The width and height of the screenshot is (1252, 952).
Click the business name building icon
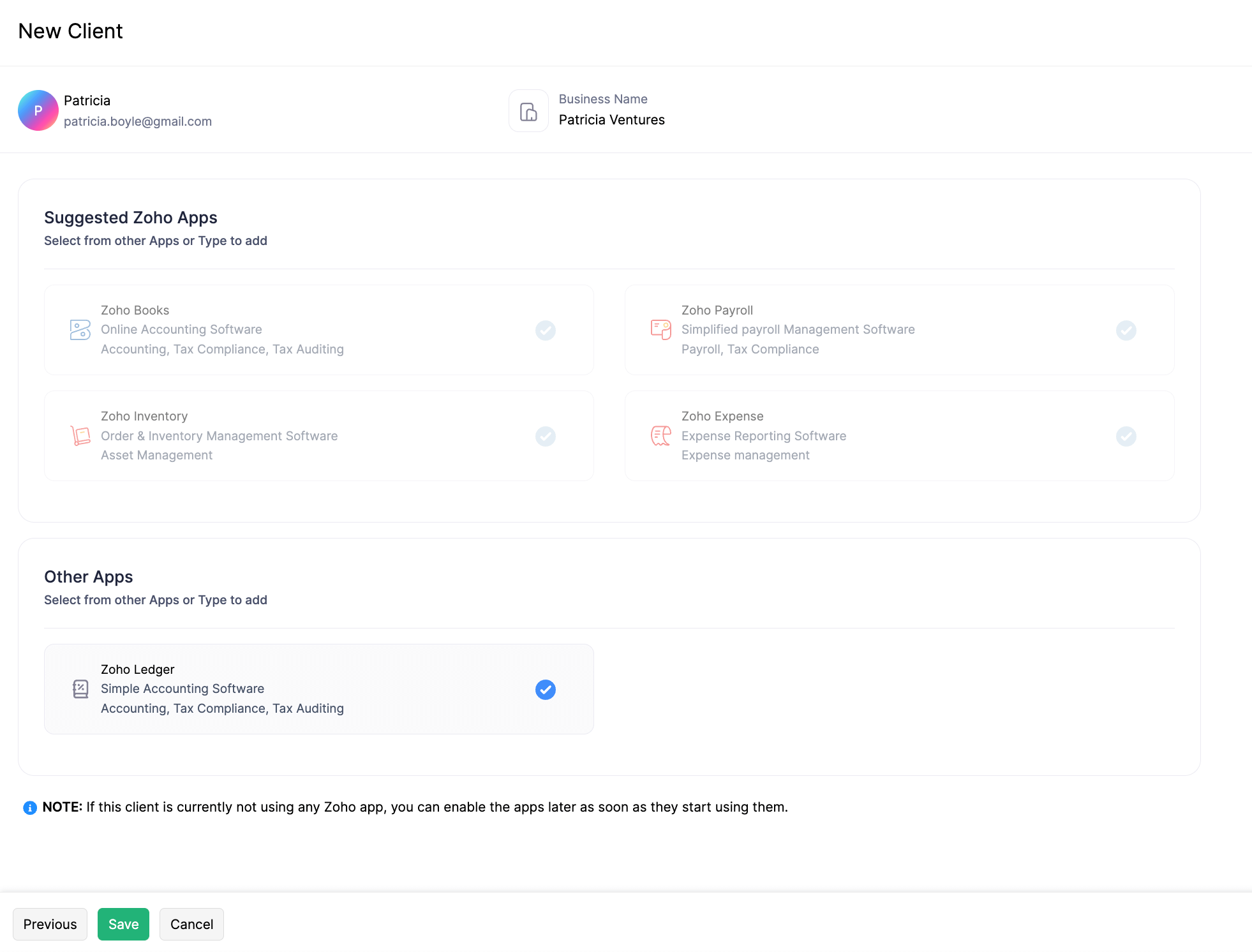tap(528, 111)
